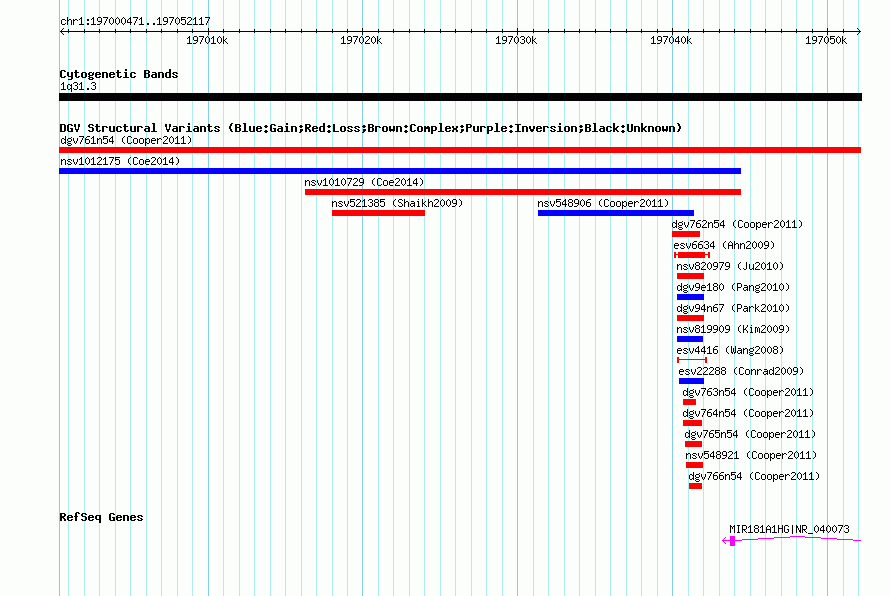Select the red nsv1010729 loss bar

coord(523,192)
